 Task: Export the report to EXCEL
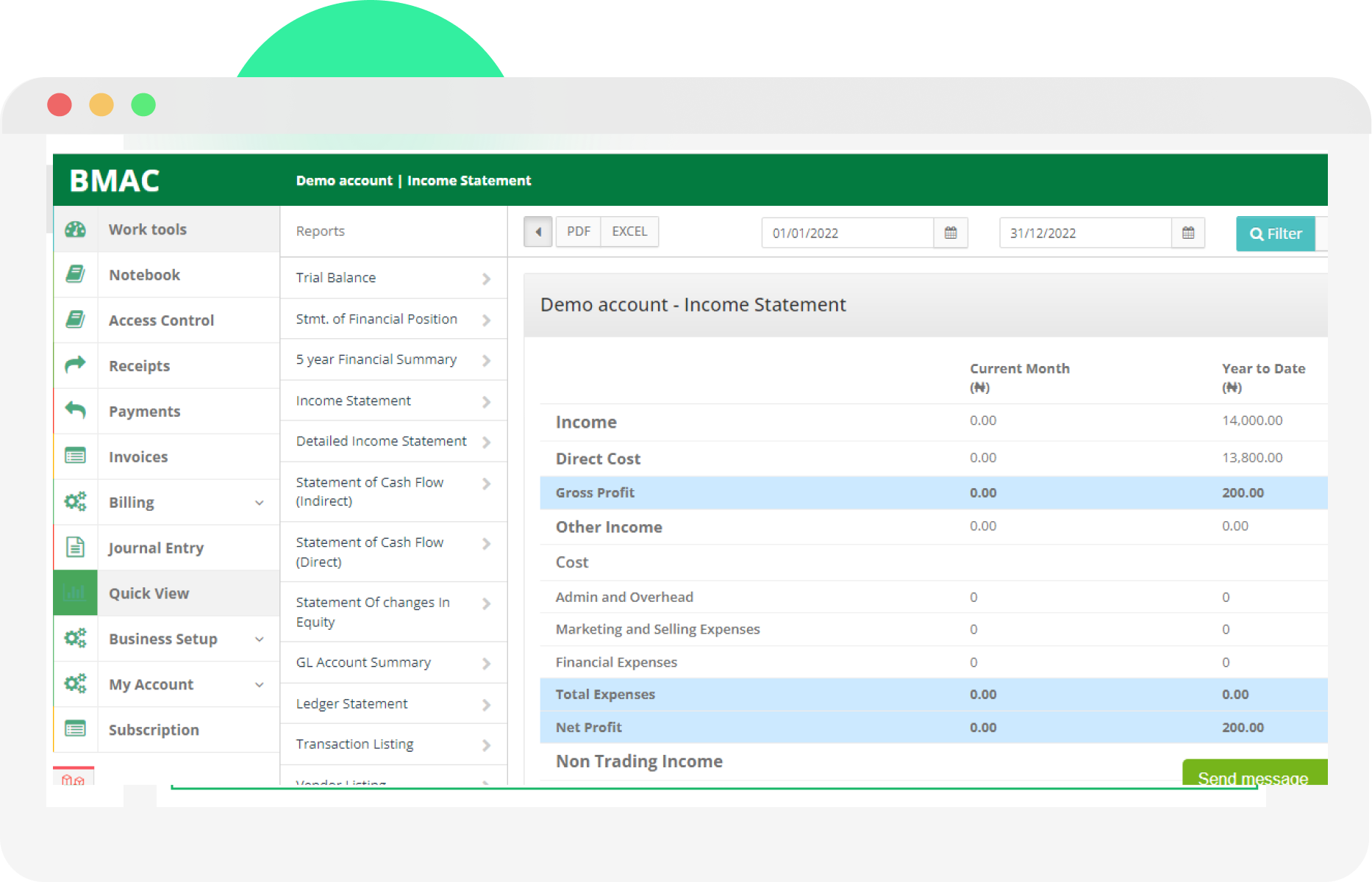coord(629,232)
